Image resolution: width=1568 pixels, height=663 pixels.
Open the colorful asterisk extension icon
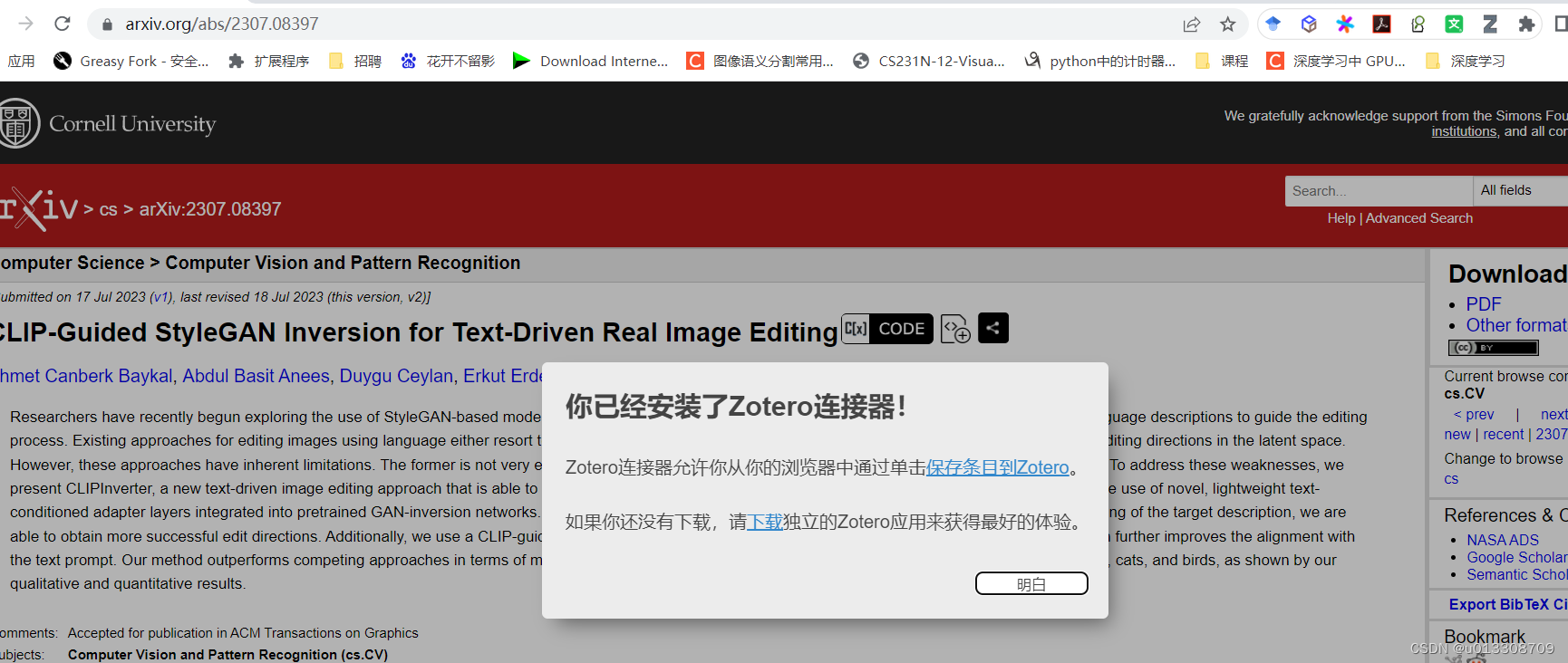pos(1345,24)
